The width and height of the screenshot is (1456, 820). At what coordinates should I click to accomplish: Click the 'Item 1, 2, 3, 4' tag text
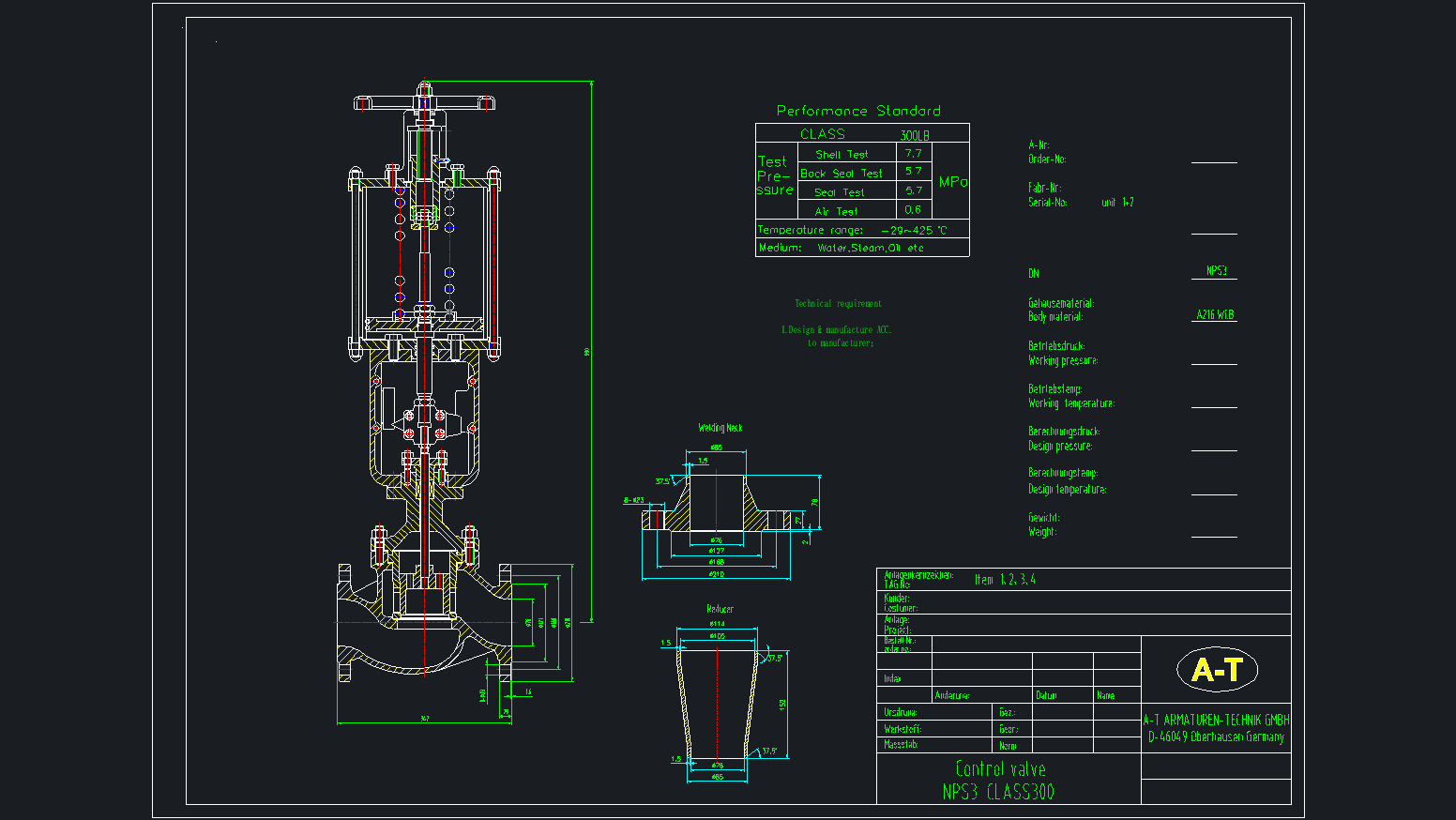pos(1005,580)
